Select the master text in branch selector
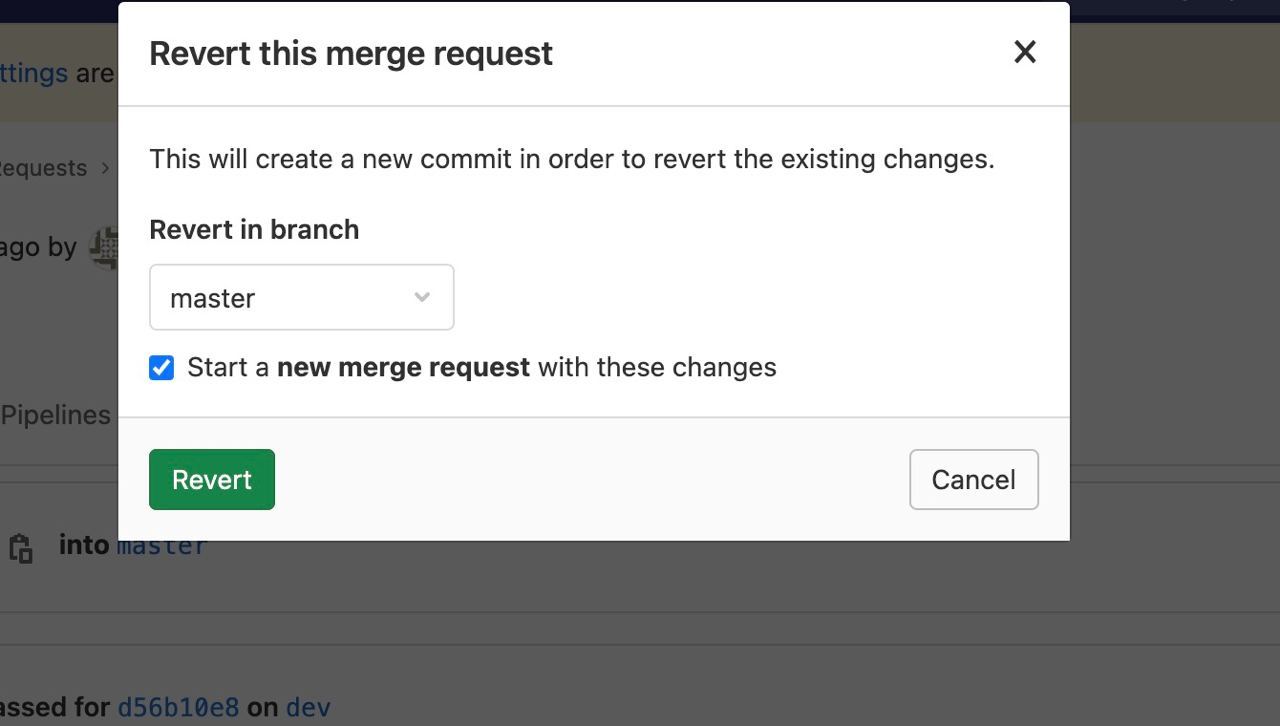This screenshot has height=726, width=1280. [212, 298]
